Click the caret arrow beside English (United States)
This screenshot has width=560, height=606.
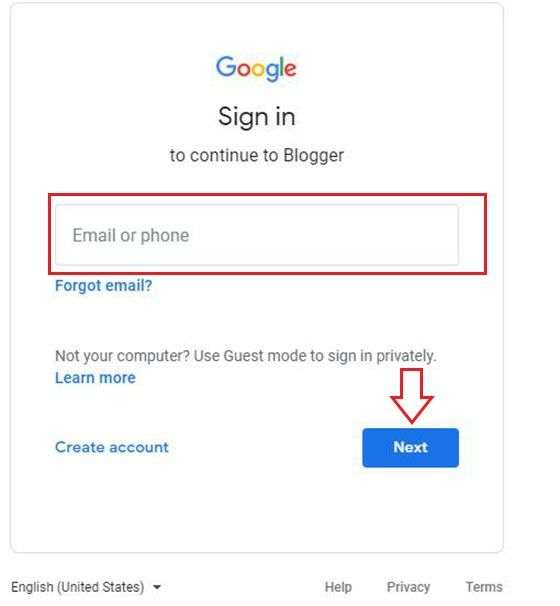(157, 587)
